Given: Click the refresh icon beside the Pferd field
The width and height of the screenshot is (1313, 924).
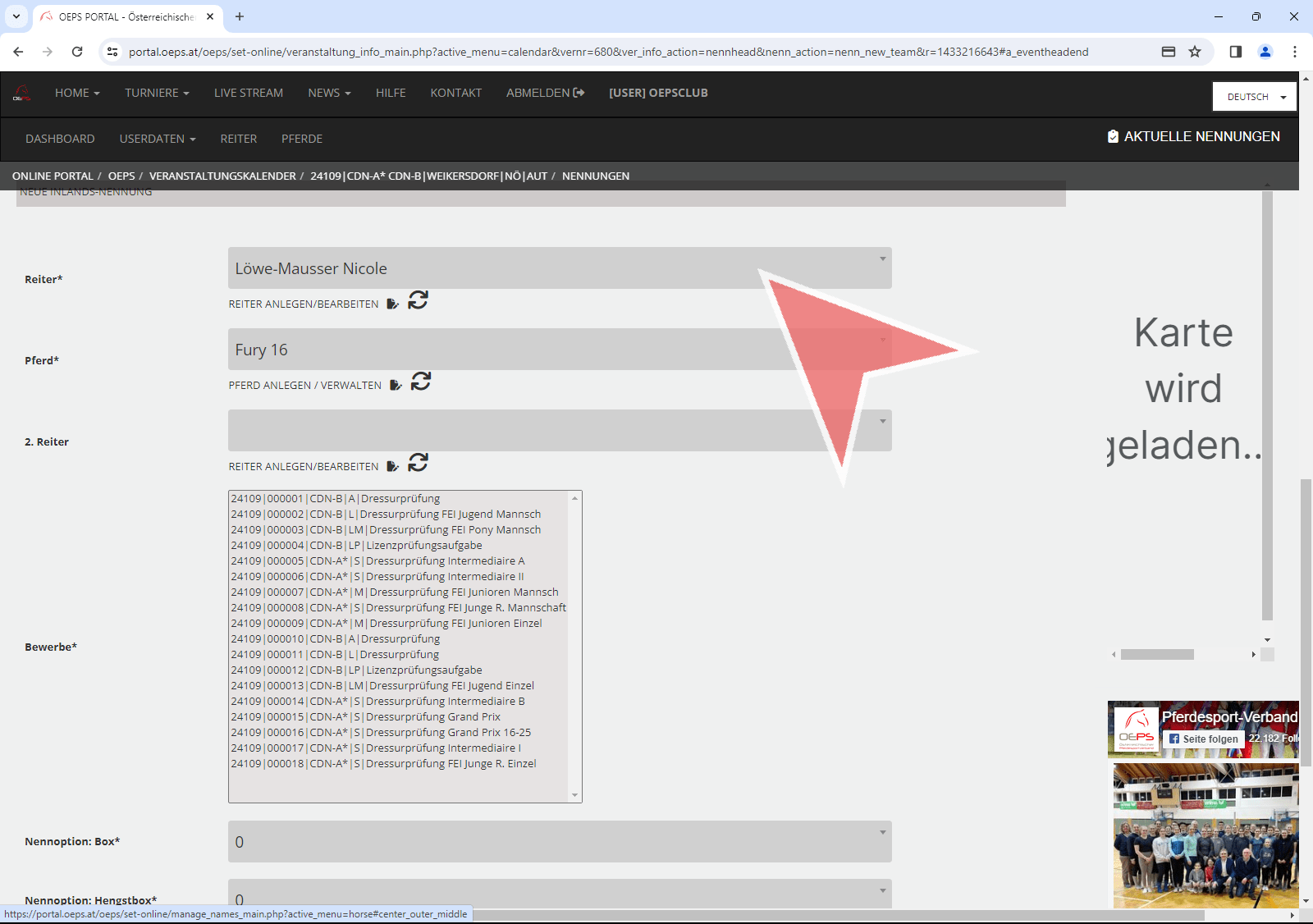Looking at the screenshot, I should point(421,382).
